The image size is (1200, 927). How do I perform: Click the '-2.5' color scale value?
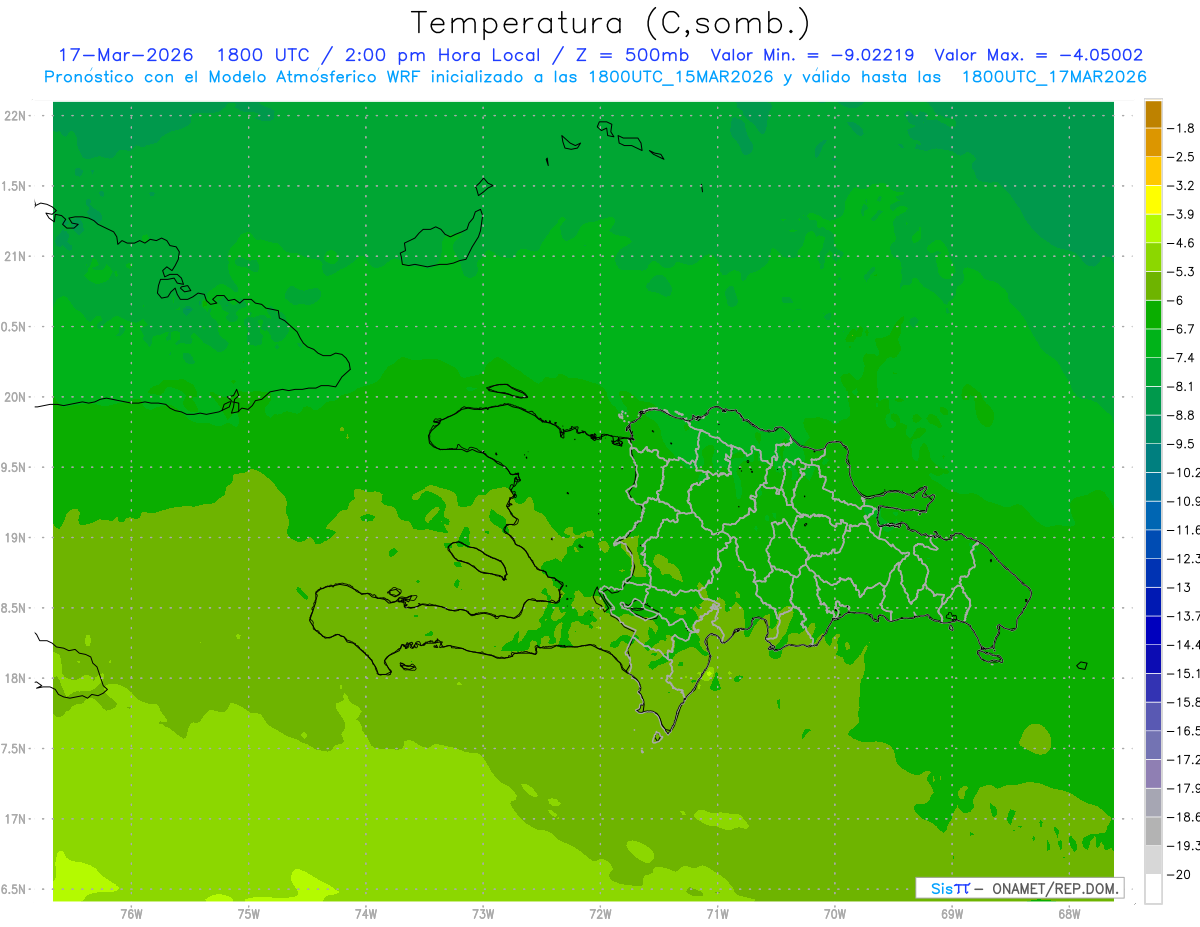click(1182, 157)
